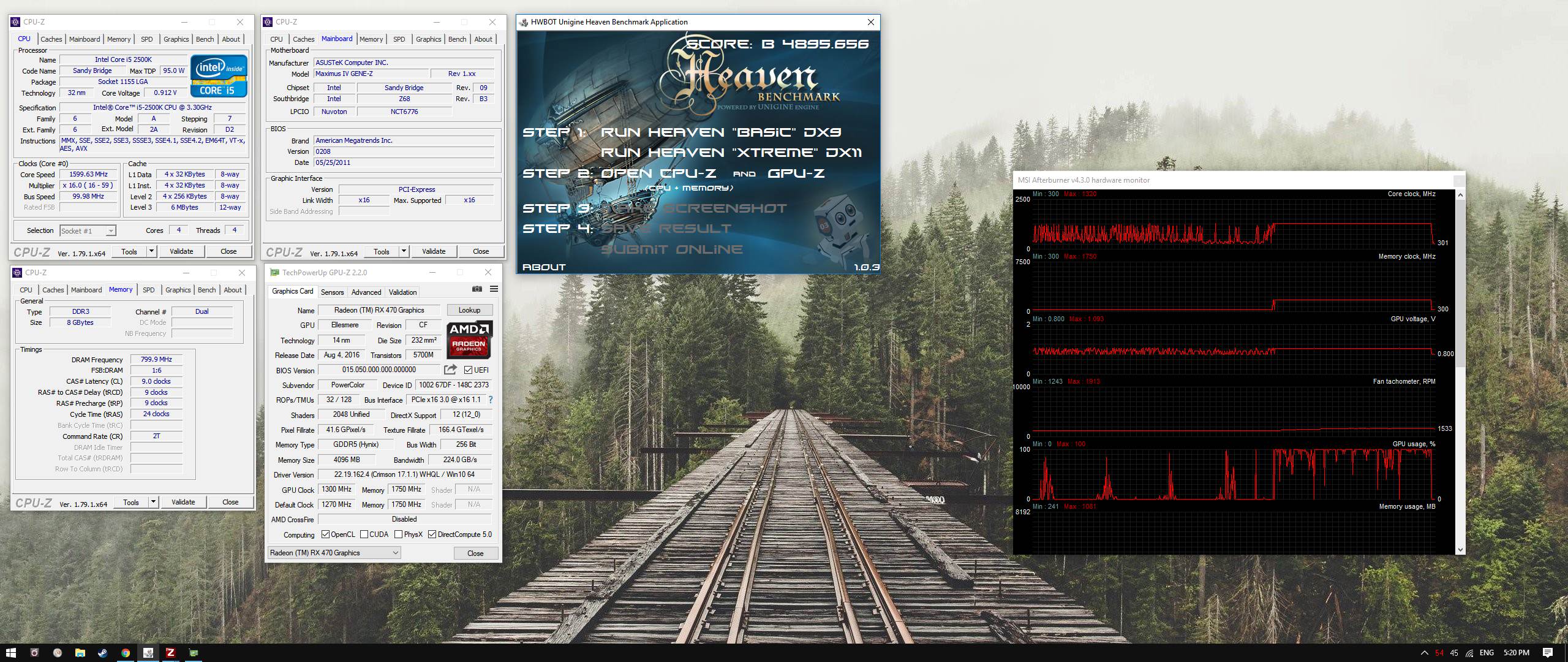Open Google Chrome from the taskbar
This screenshot has width=1568, height=662.
tap(125, 653)
